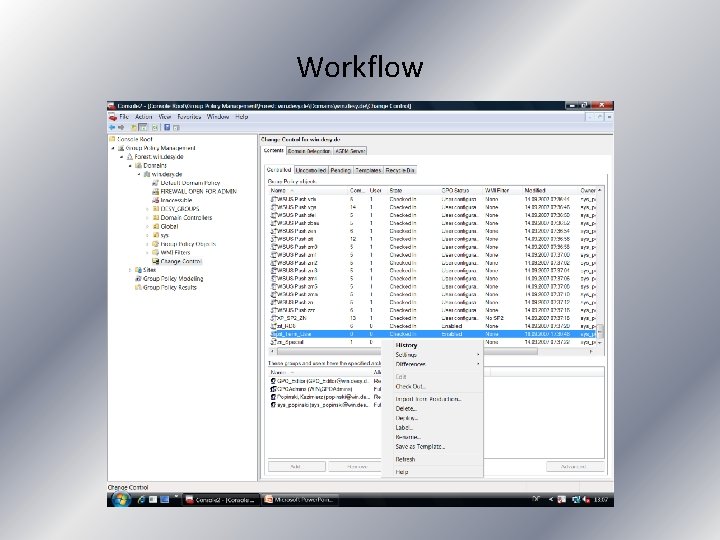Open the Favorites menu
This screenshot has height=540, width=720.
click(189, 117)
